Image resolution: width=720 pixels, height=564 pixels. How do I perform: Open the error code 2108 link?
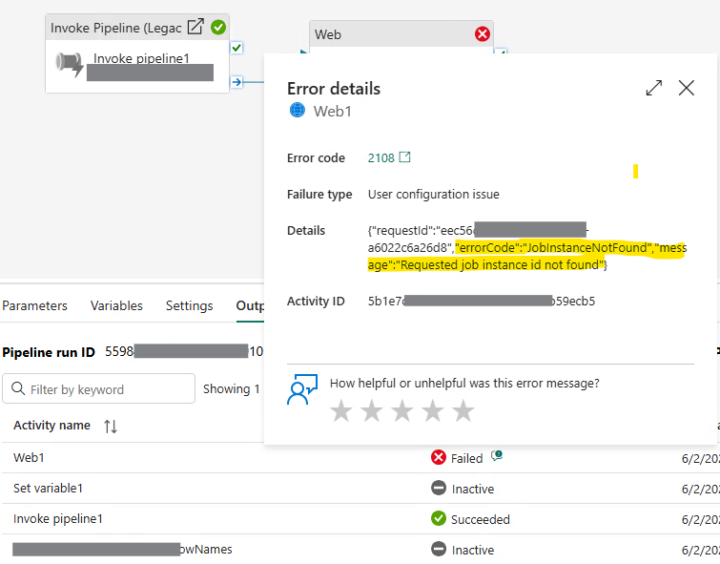coord(381,158)
